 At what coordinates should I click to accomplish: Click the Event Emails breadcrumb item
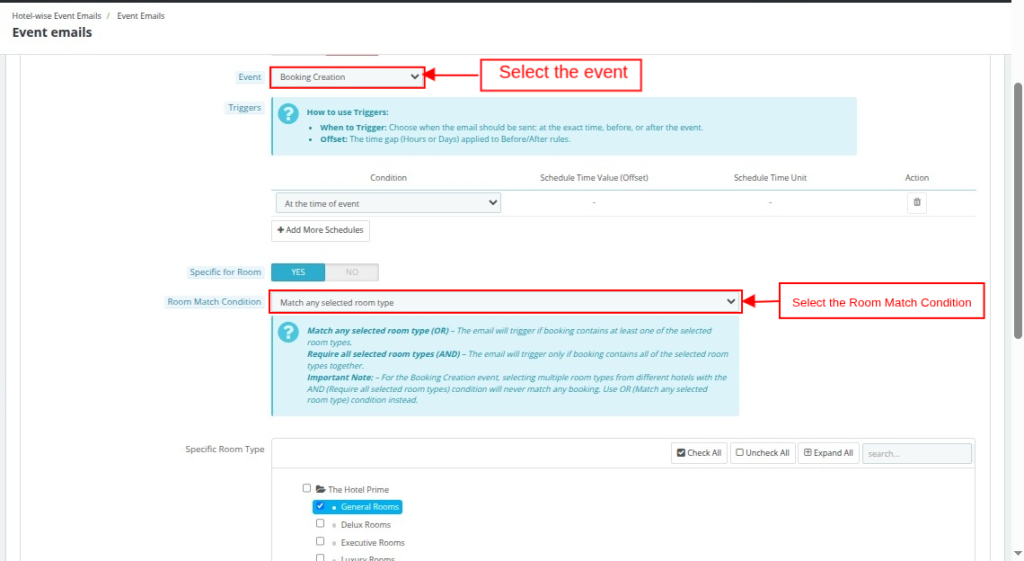[141, 16]
